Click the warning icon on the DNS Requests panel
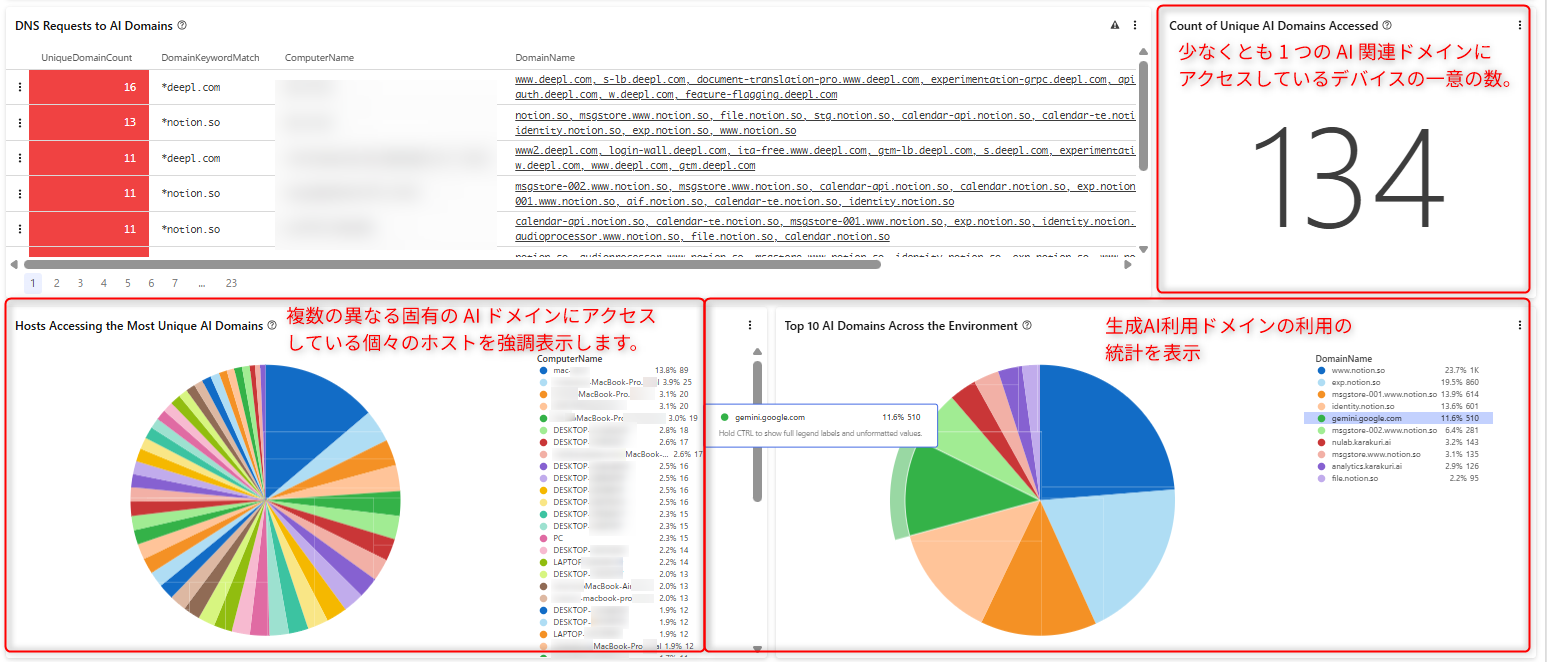The height and width of the screenshot is (662, 1547). (1114, 25)
